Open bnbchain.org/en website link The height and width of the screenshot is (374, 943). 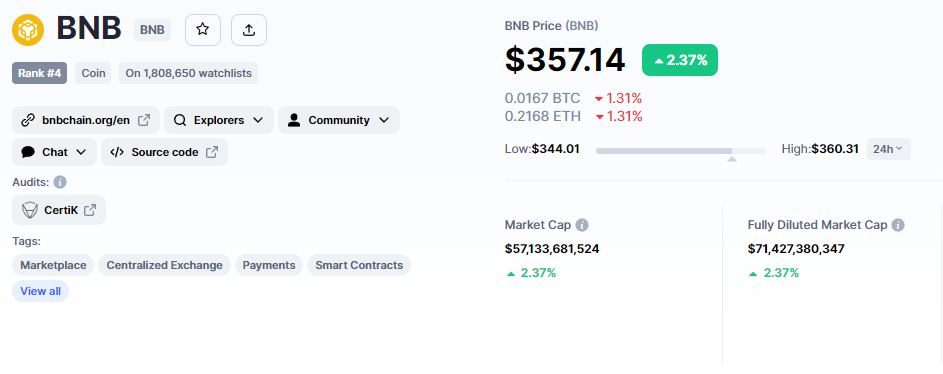click(86, 120)
